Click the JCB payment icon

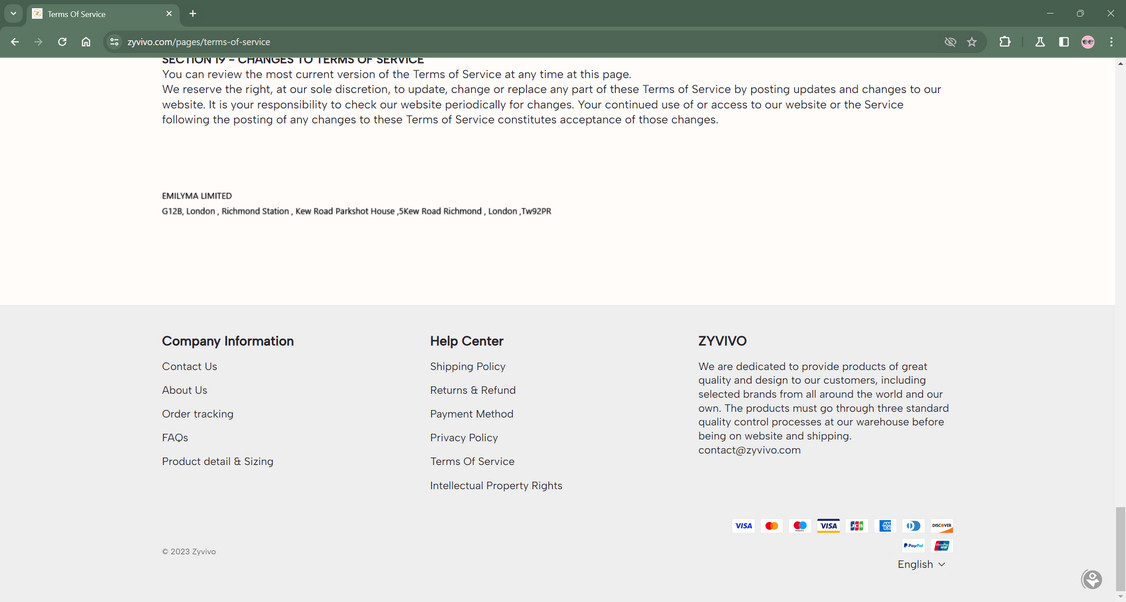(x=857, y=526)
